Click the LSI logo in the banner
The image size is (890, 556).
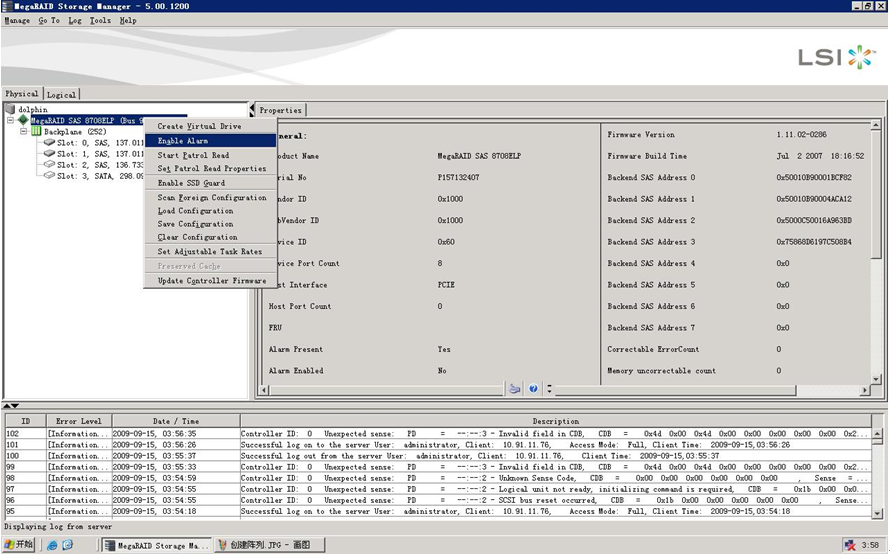(x=836, y=57)
